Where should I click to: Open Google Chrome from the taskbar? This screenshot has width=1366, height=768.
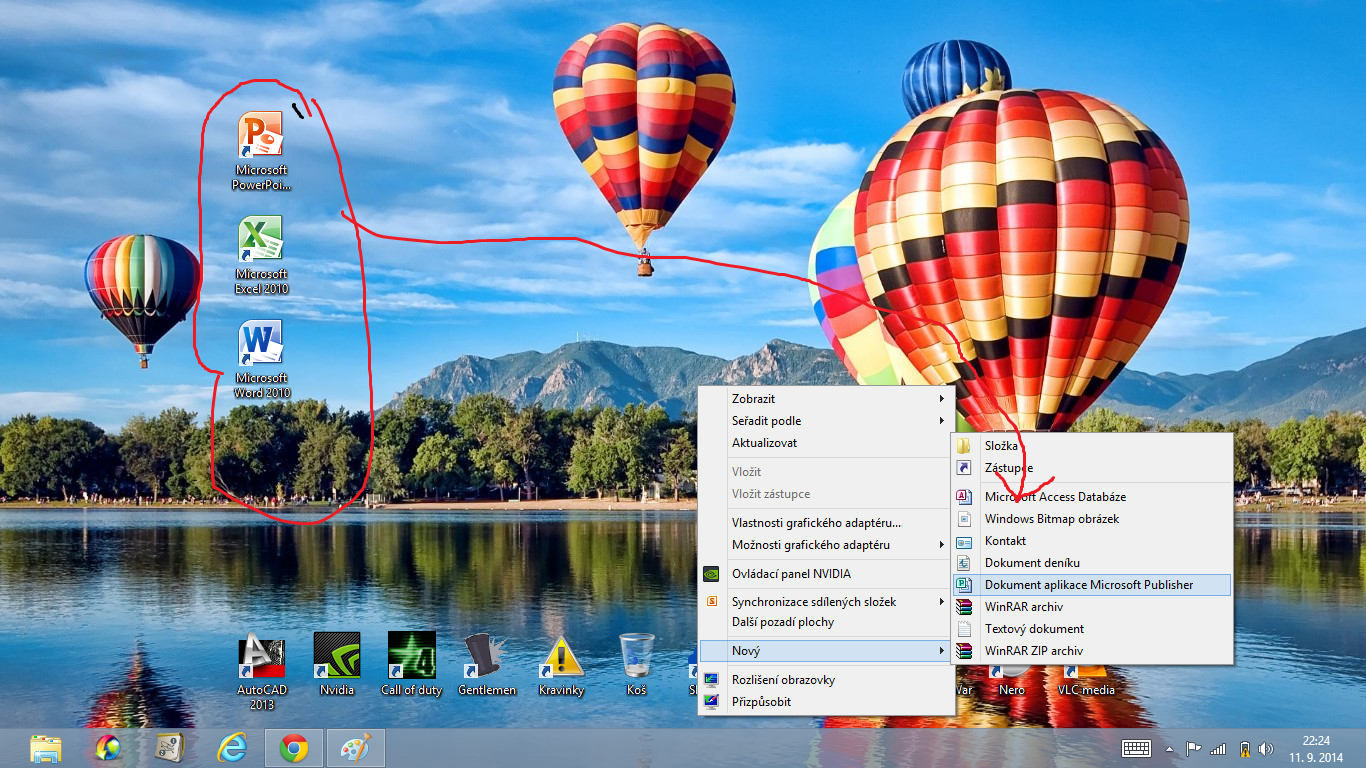[x=293, y=748]
